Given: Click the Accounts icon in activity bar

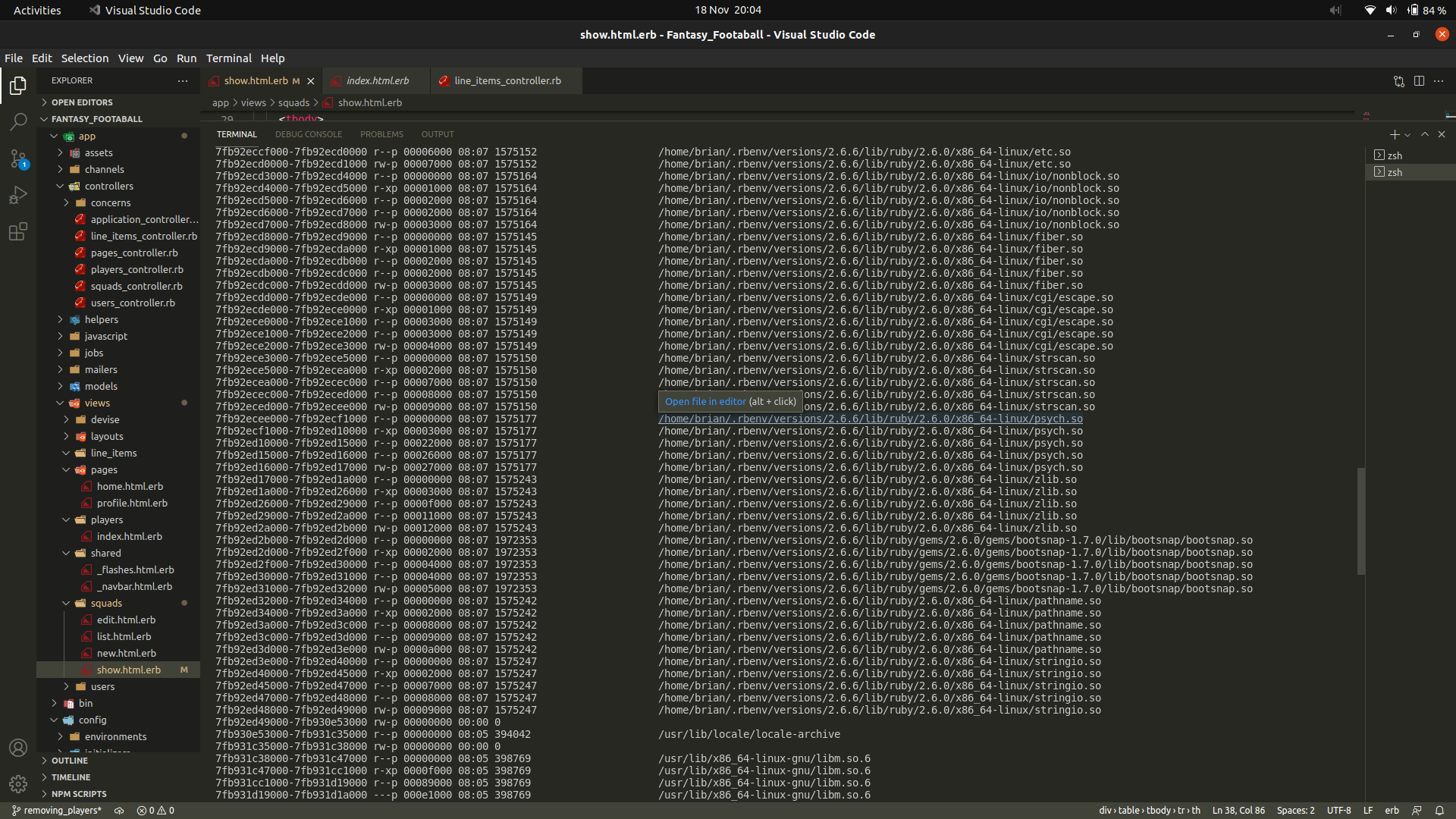Looking at the screenshot, I should point(18,748).
